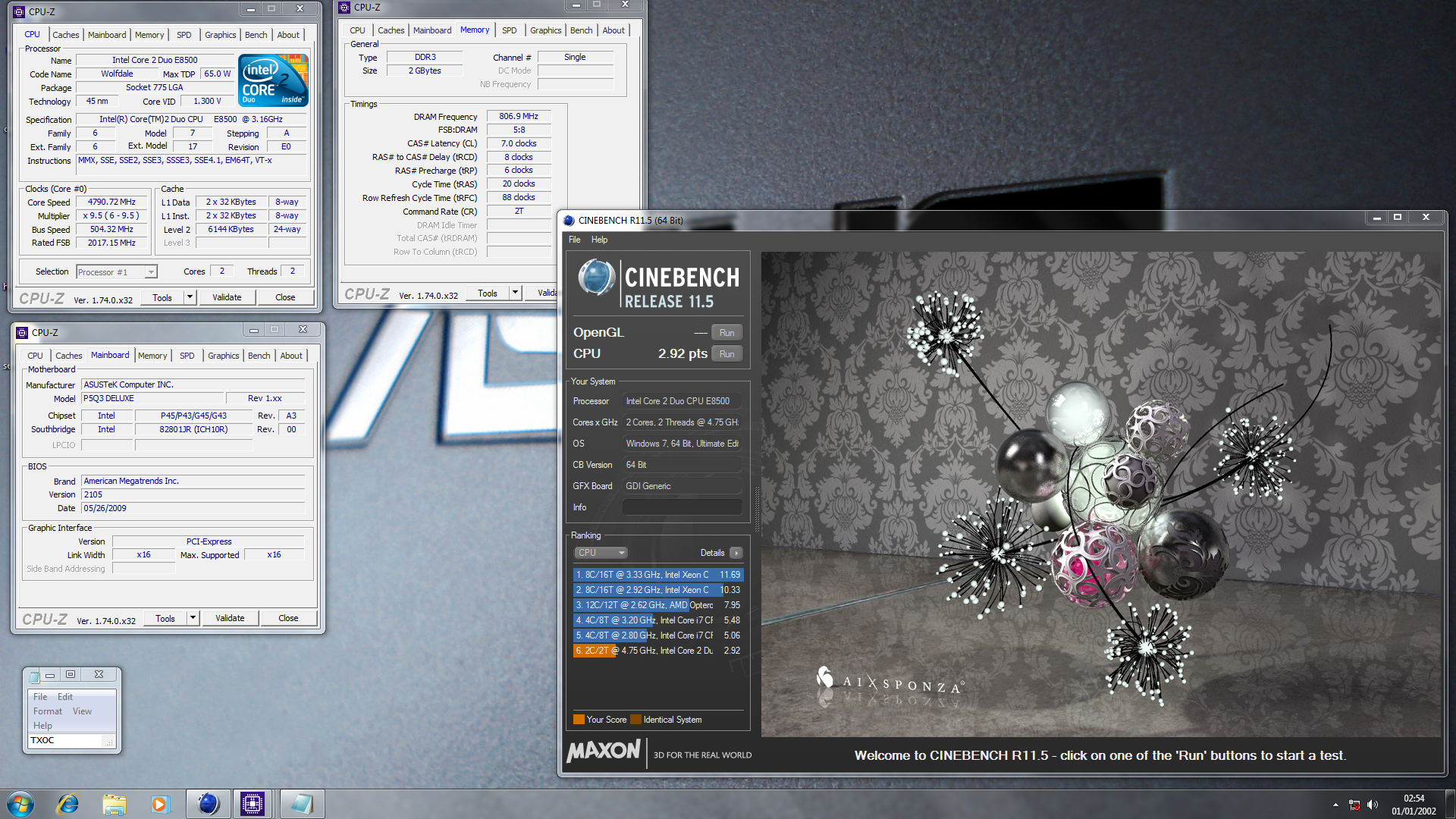Image resolution: width=1456 pixels, height=819 pixels.
Task: Click Tools button in Mainboard window
Action: (x=165, y=618)
